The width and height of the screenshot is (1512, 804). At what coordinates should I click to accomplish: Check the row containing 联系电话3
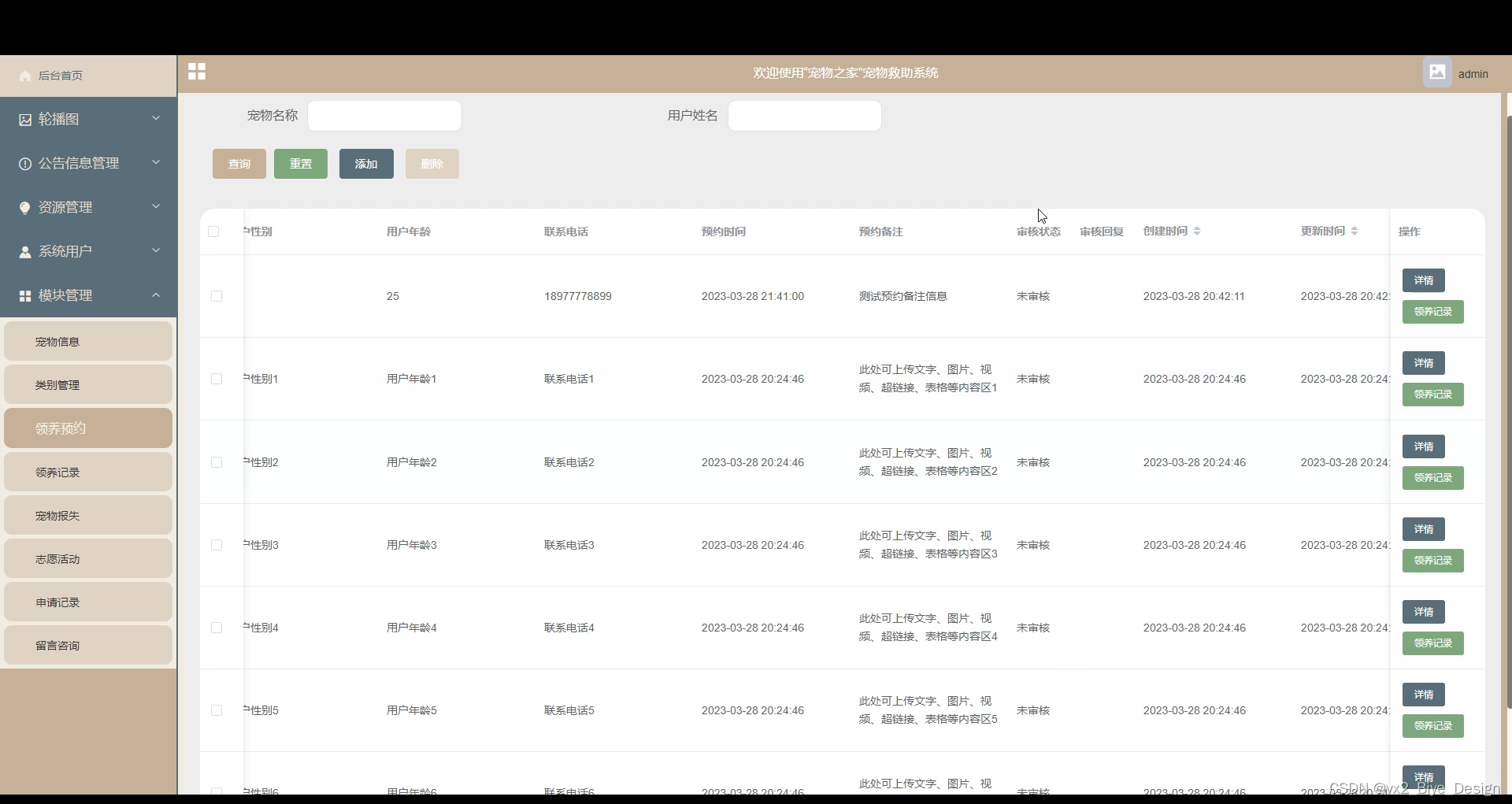(x=217, y=545)
